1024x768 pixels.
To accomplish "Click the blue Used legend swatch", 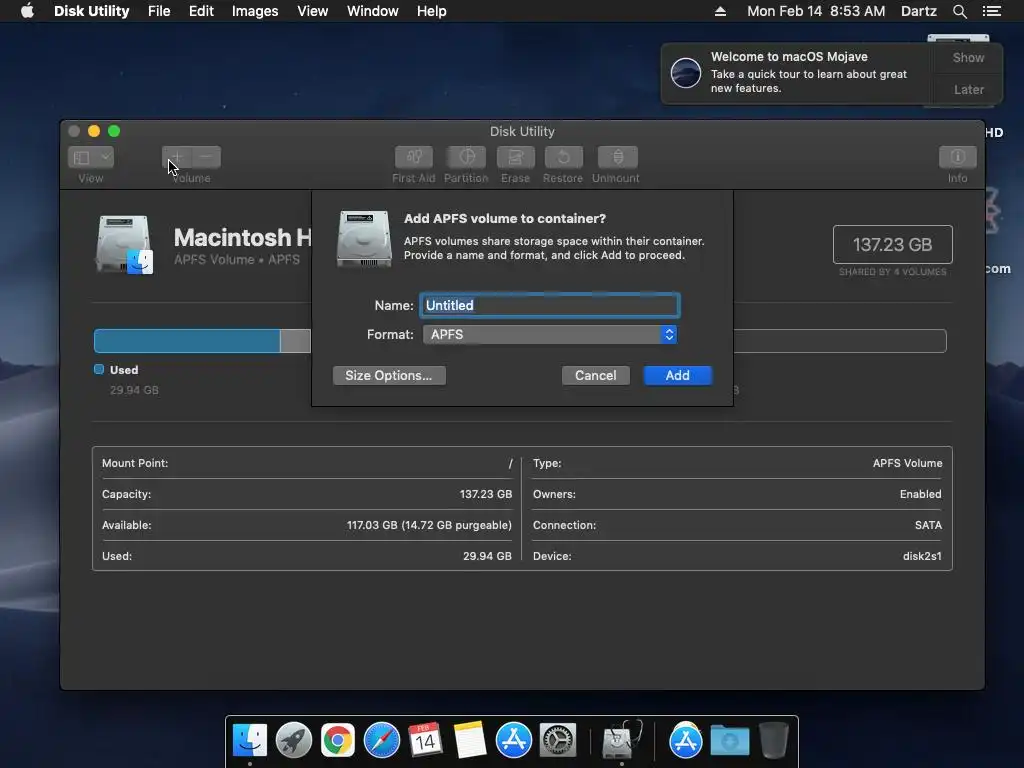I will [x=99, y=370].
